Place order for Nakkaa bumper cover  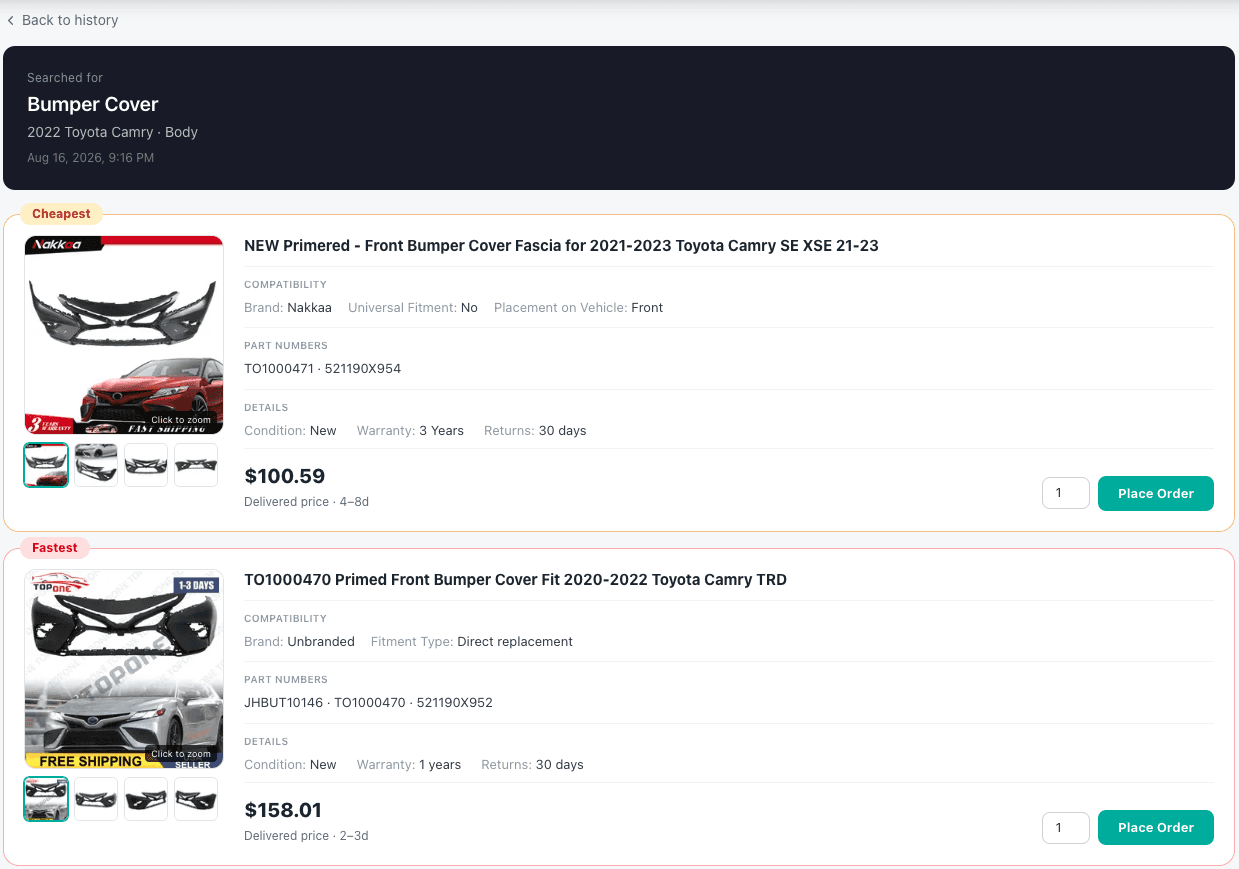tap(1155, 493)
